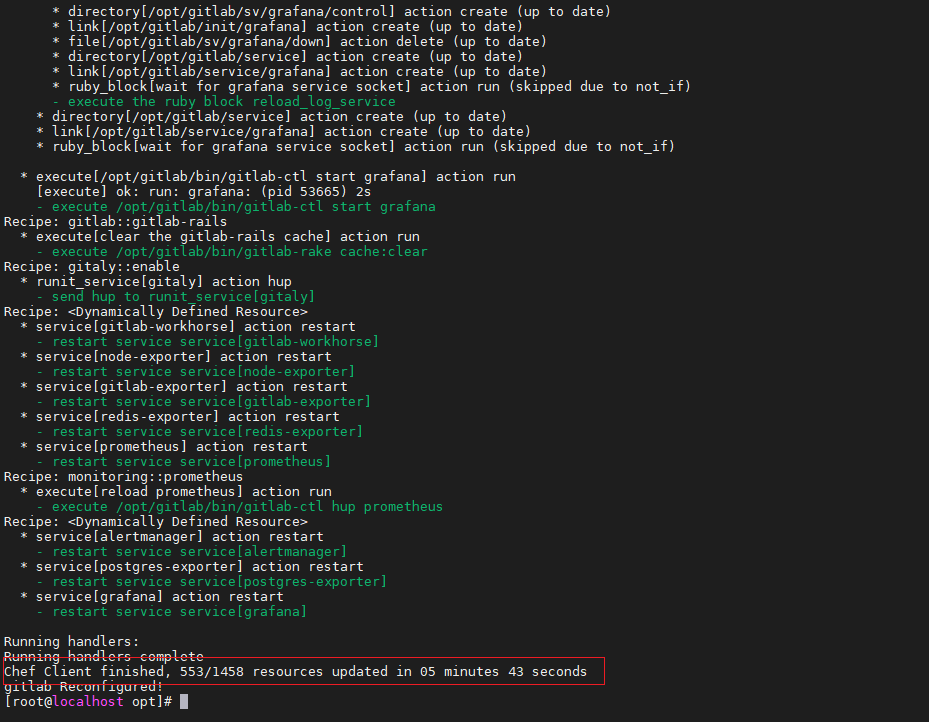929x722 pixels.
Task: Click 'service[alertmanager] action restart' line
Action: tap(172, 537)
